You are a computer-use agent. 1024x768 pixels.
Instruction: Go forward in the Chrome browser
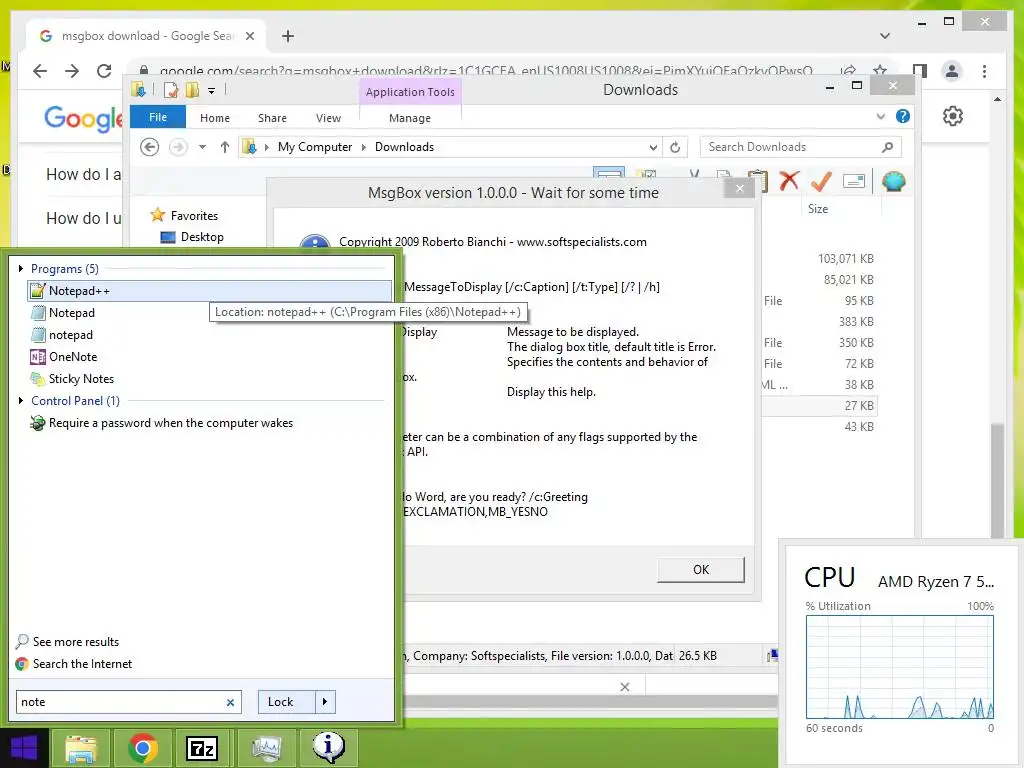[72, 71]
